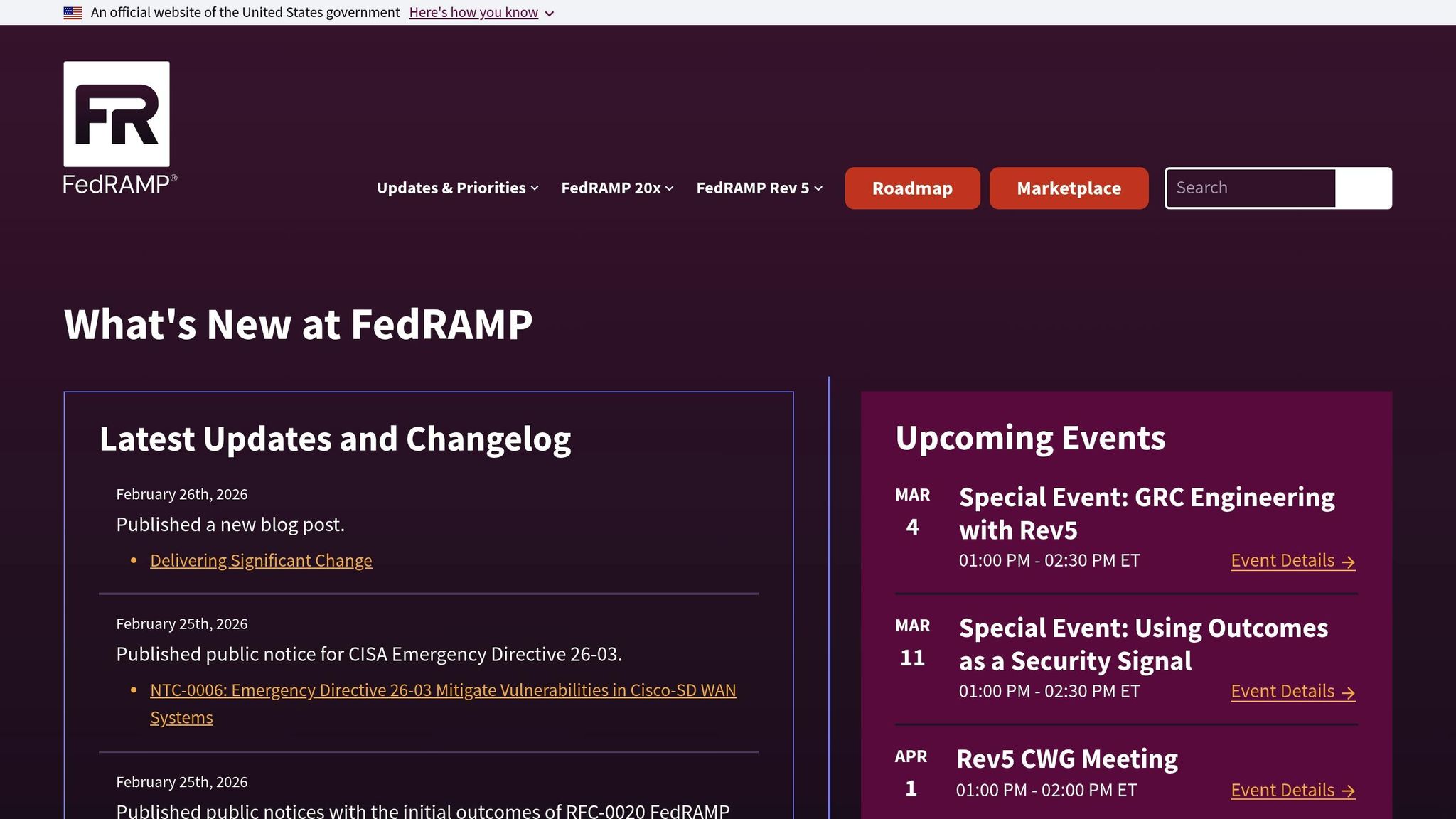Open Event Details for Rev5 CWG Meeting
This screenshot has width=1456, height=819.
click(1282, 790)
